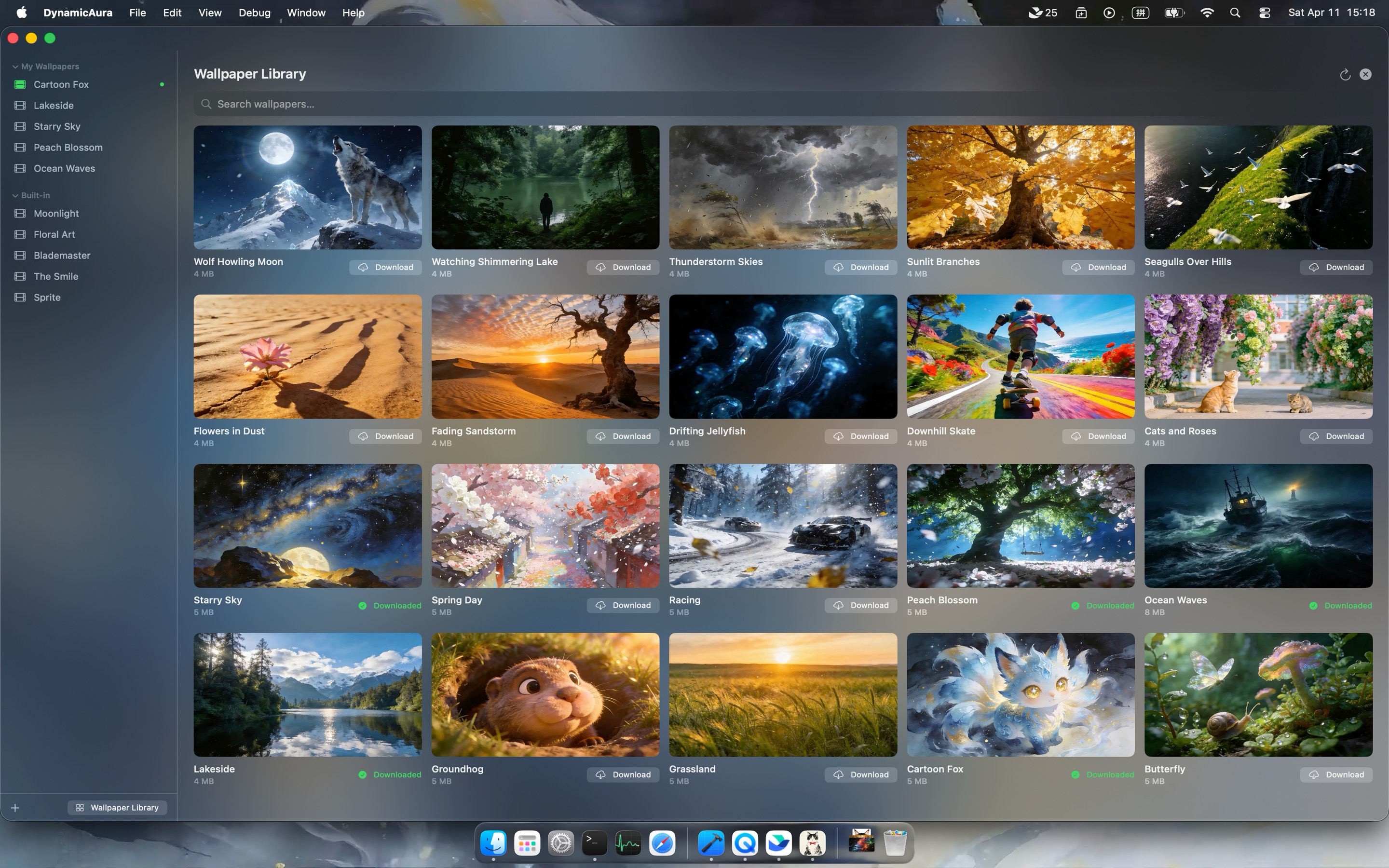The height and width of the screenshot is (868, 1389).
Task: Click the download cloud icon on Butterfly card
Action: 1315,774
